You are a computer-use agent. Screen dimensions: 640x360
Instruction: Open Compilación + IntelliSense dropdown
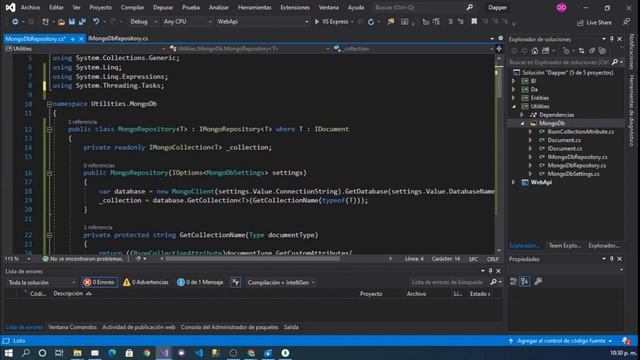click(280, 282)
